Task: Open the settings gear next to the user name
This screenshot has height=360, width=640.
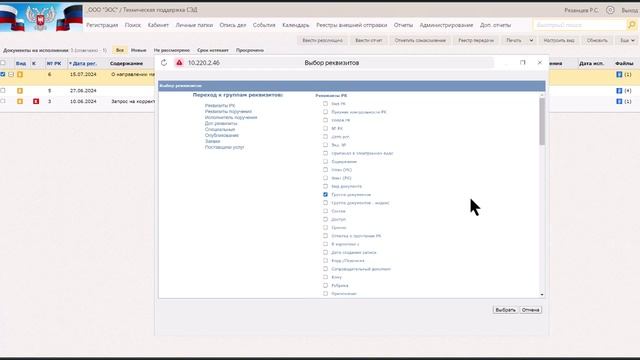Action: [610, 10]
